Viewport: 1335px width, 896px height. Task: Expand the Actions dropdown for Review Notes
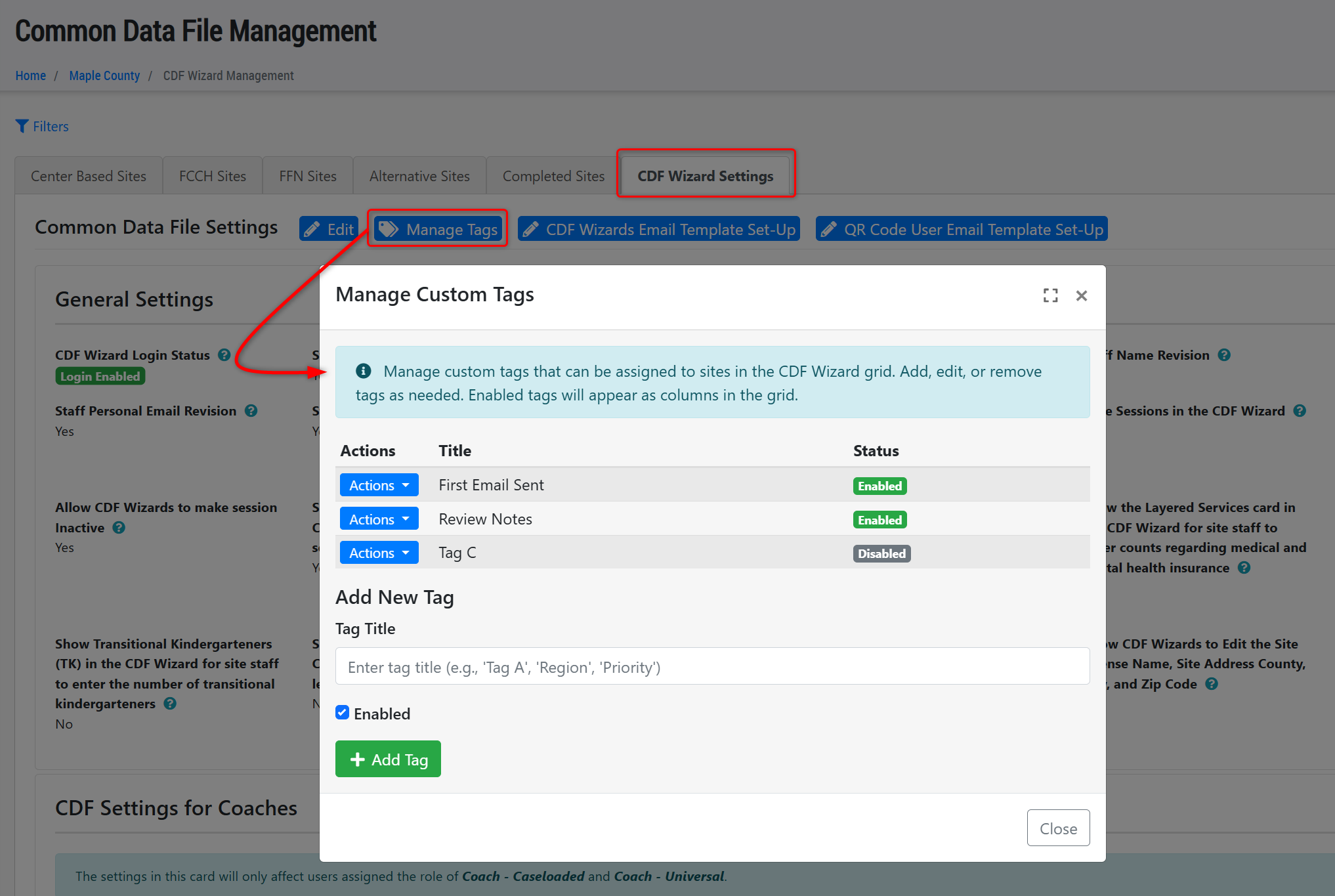click(379, 519)
